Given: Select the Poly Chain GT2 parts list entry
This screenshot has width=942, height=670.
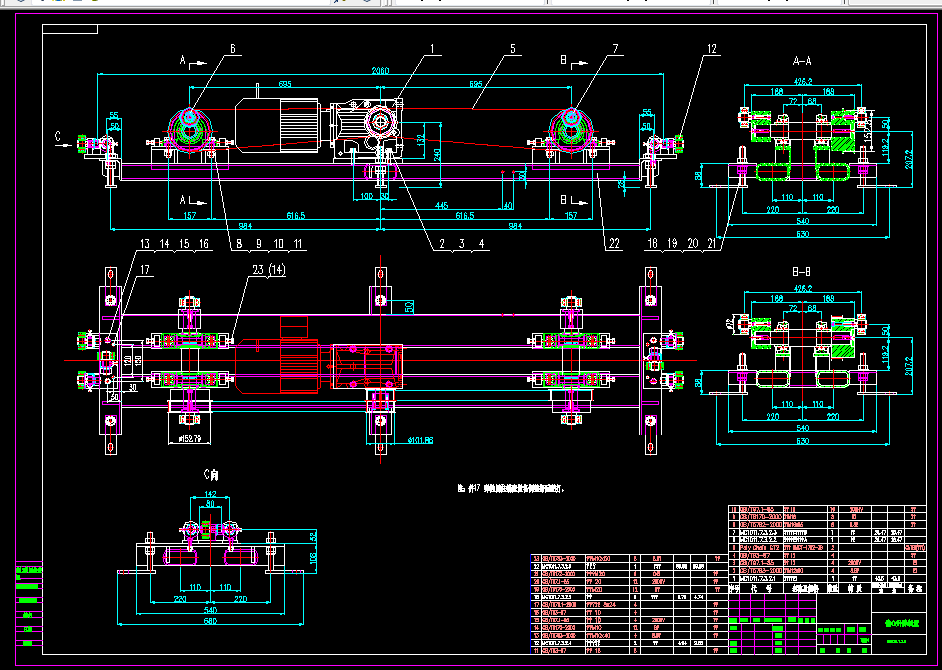Looking at the screenshot, I should (759, 547).
